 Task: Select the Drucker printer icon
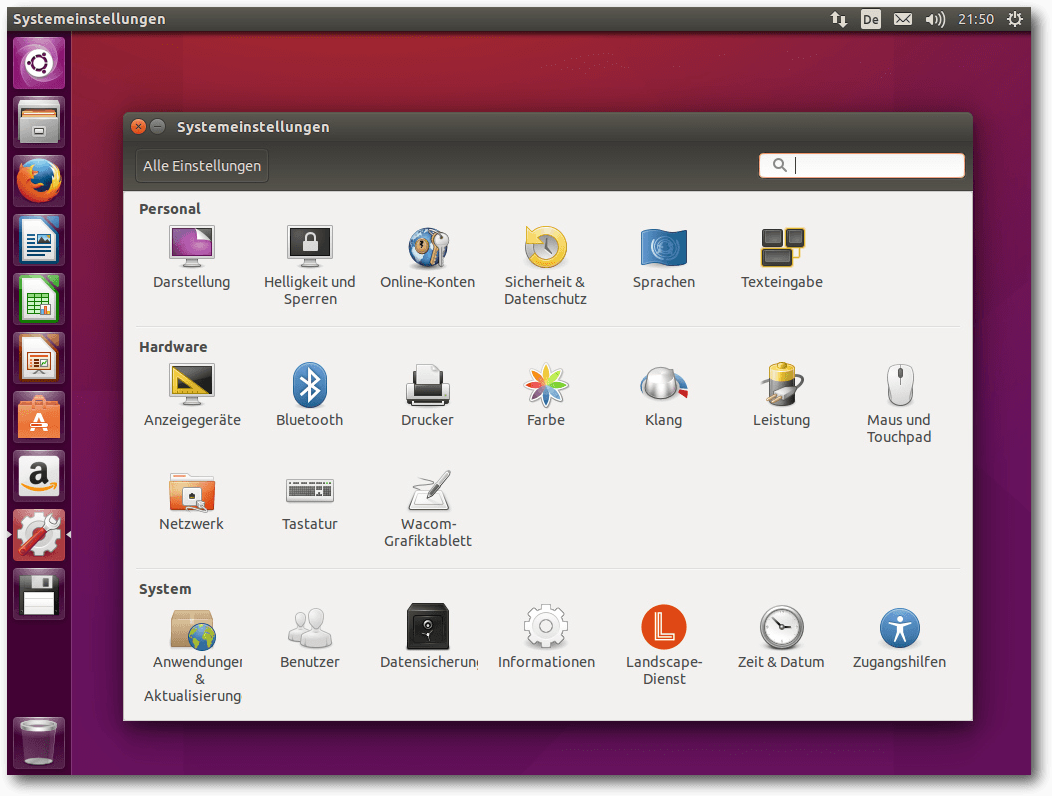coord(427,386)
